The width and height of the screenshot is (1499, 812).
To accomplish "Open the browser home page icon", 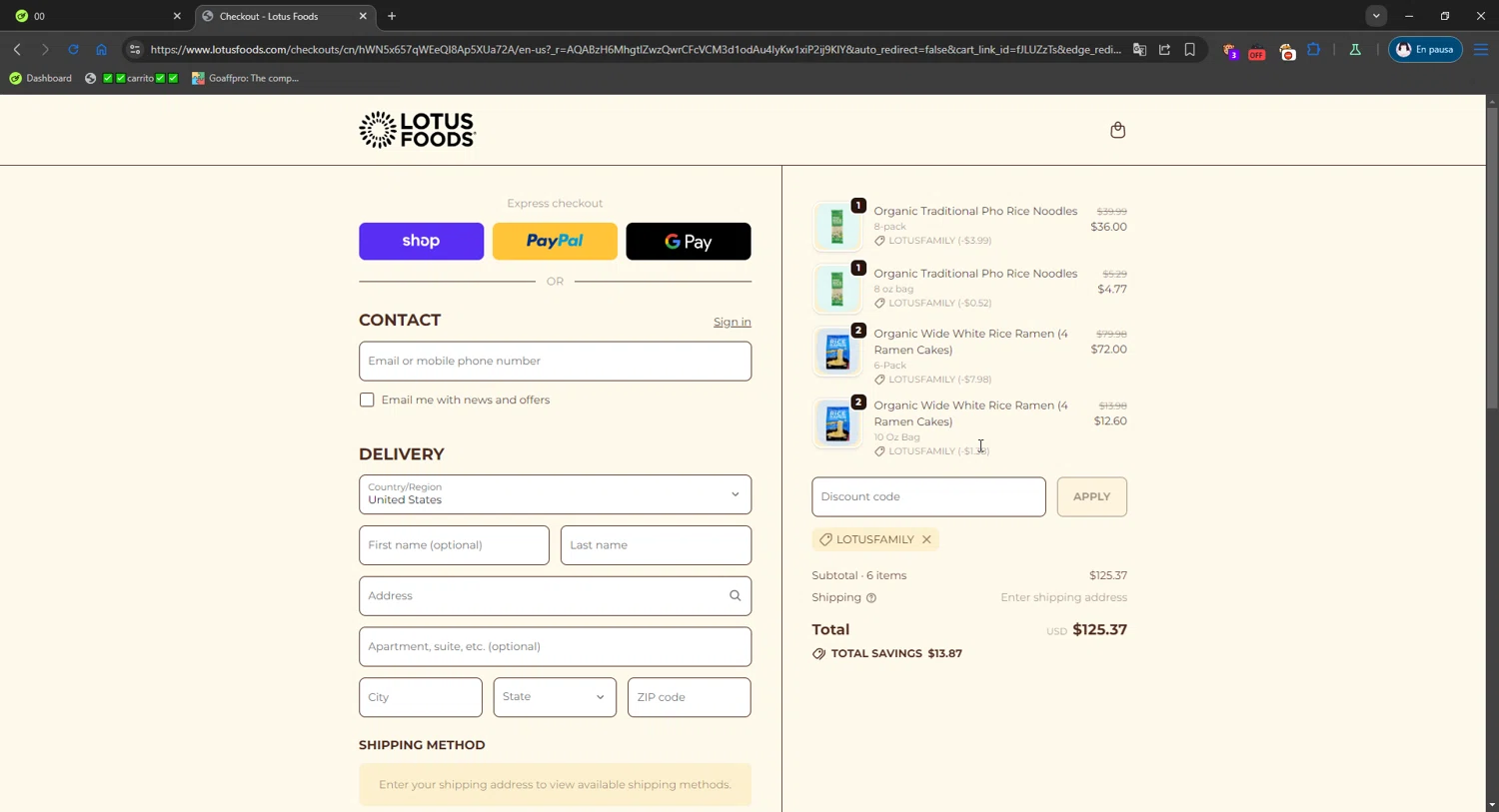I will 101,49.
